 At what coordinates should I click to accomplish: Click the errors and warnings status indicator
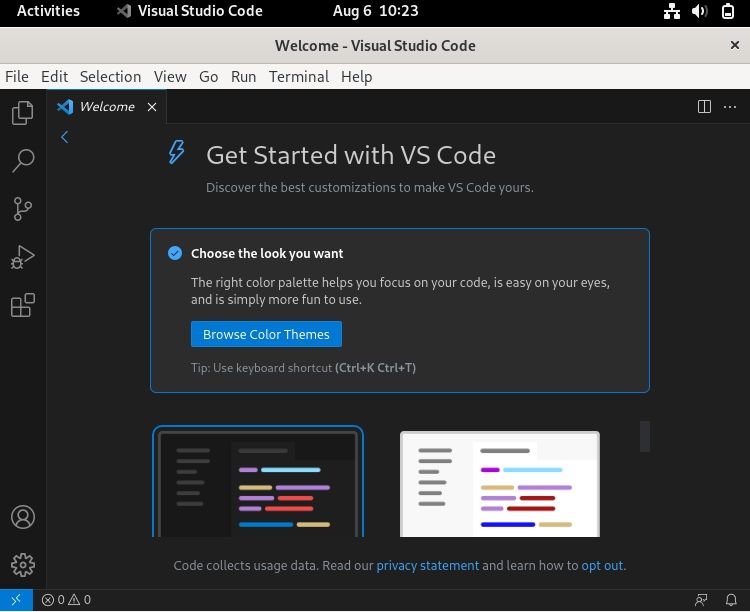(66, 600)
